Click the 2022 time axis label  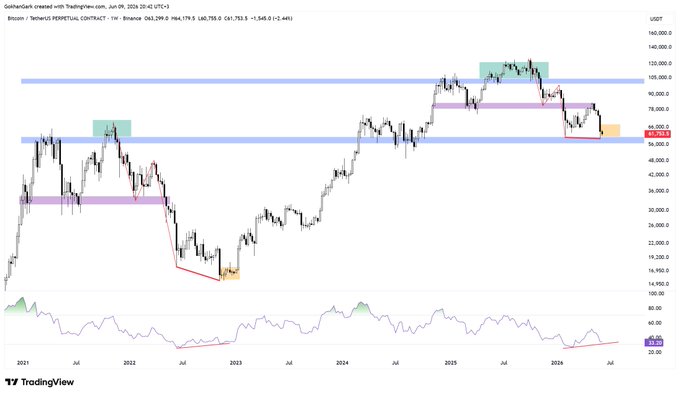129,362
